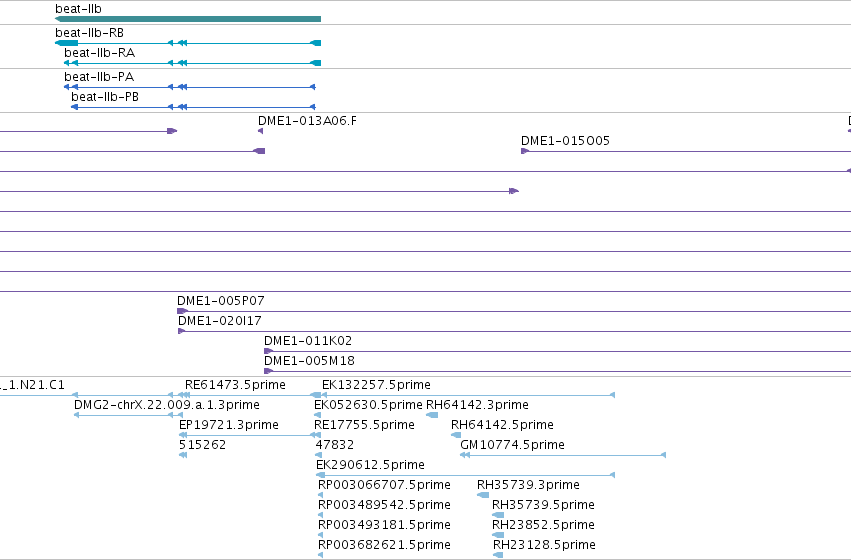Select the RH64142.3prime EST label
The height and width of the screenshot is (560, 851).
point(477,405)
